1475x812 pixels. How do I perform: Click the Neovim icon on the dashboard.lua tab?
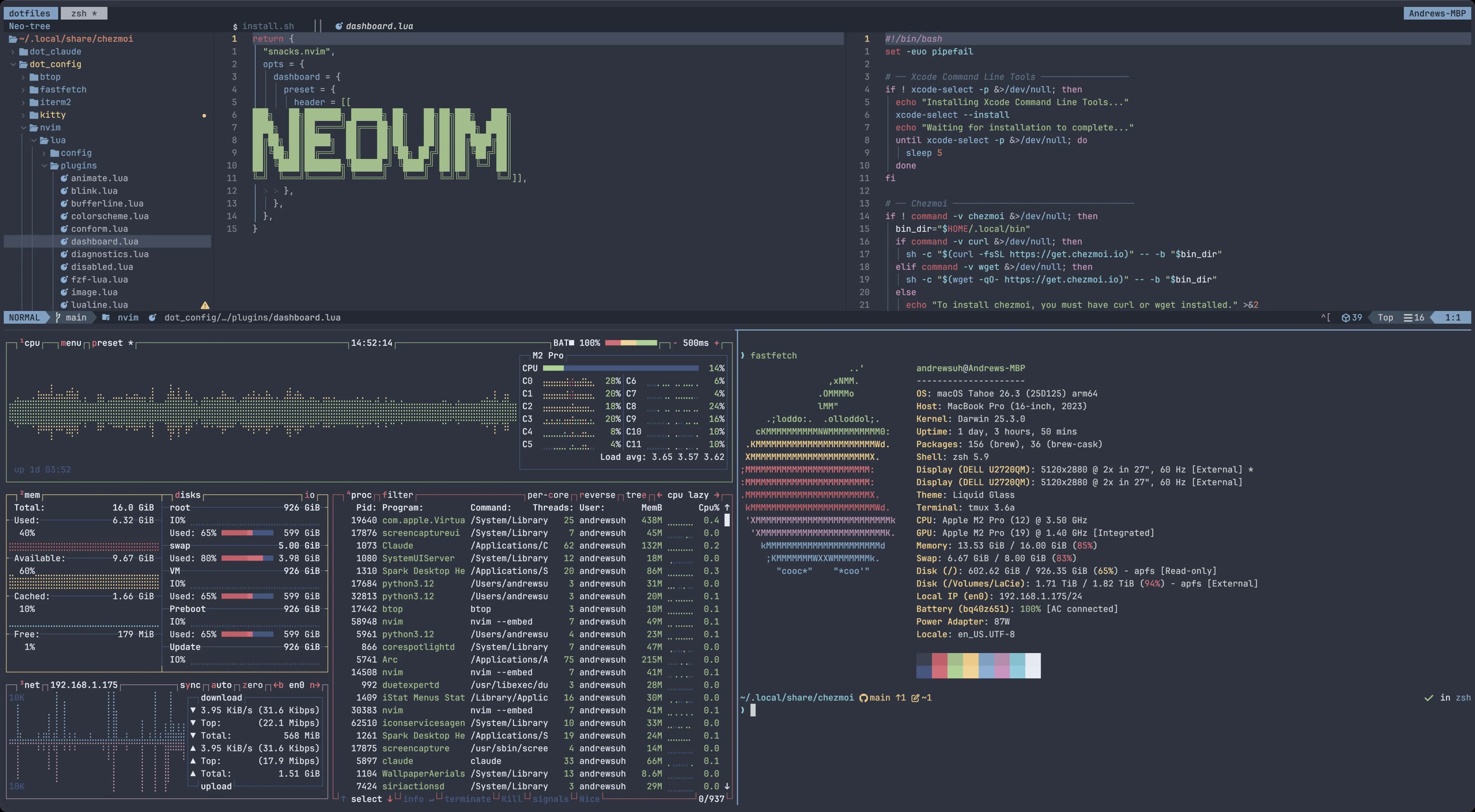(338, 26)
